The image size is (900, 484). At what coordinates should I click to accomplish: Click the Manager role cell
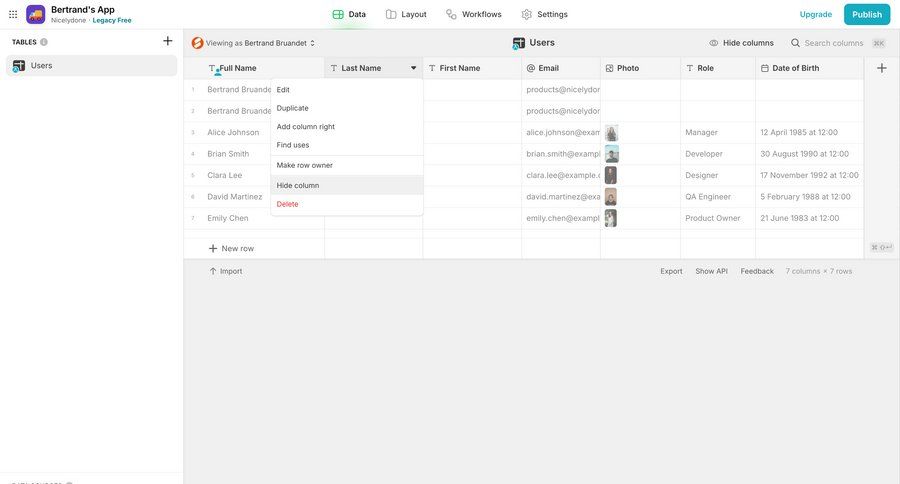click(x=718, y=132)
